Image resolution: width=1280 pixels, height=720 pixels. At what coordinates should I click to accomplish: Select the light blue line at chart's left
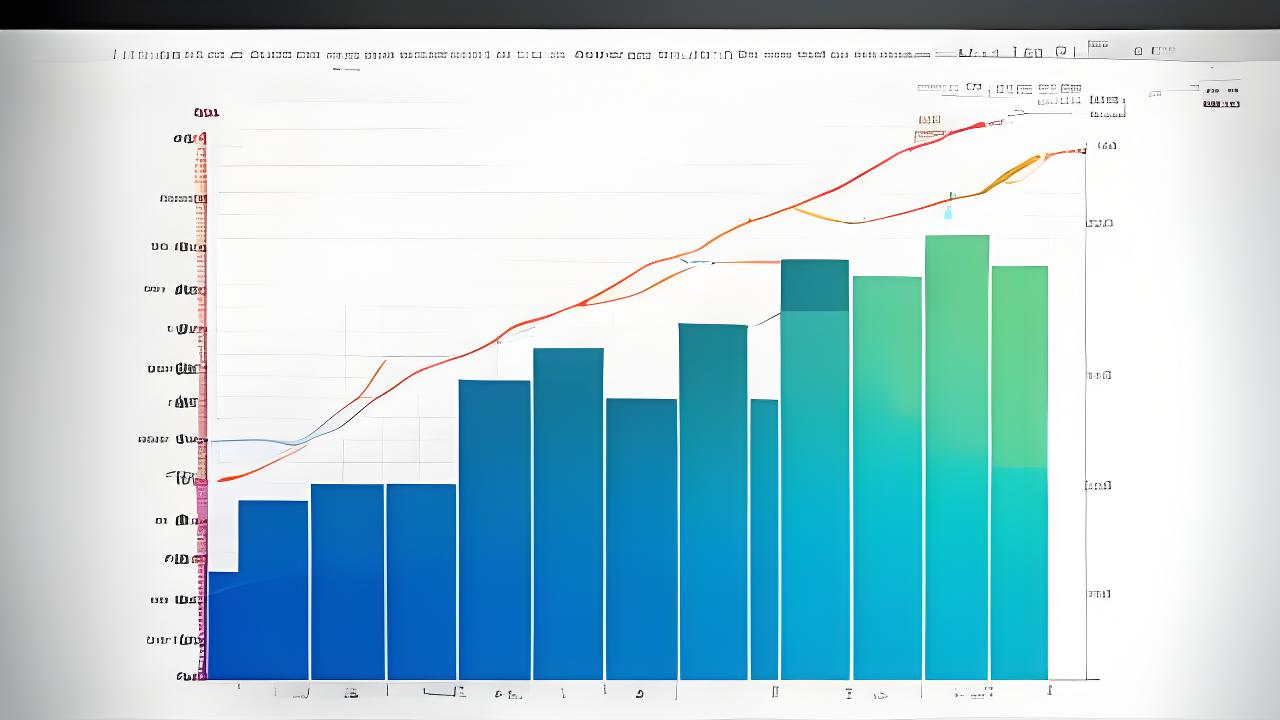click(250, 440)
